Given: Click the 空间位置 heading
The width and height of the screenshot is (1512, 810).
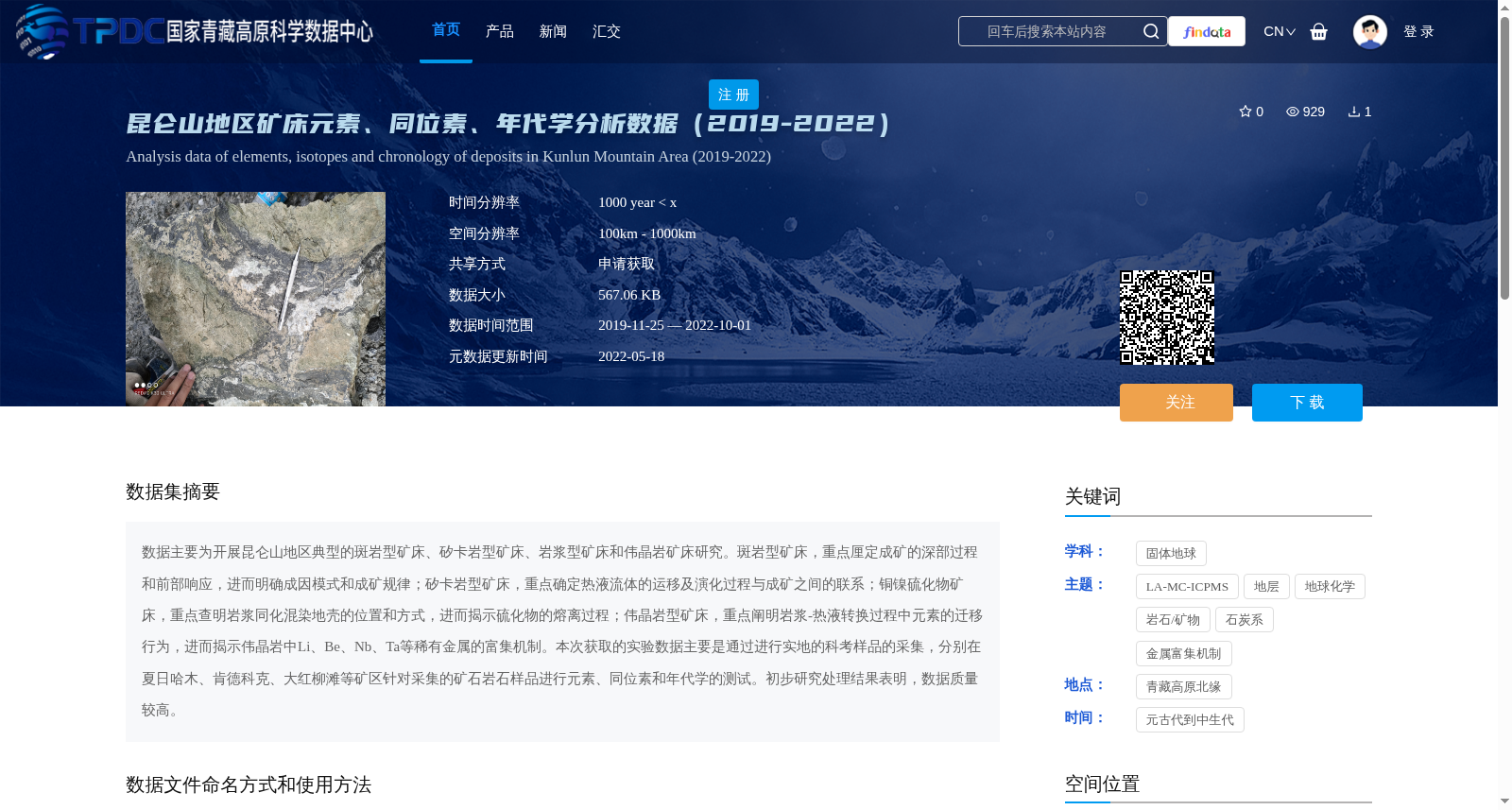Looking at the screenshot, I should coord(1103,784).
